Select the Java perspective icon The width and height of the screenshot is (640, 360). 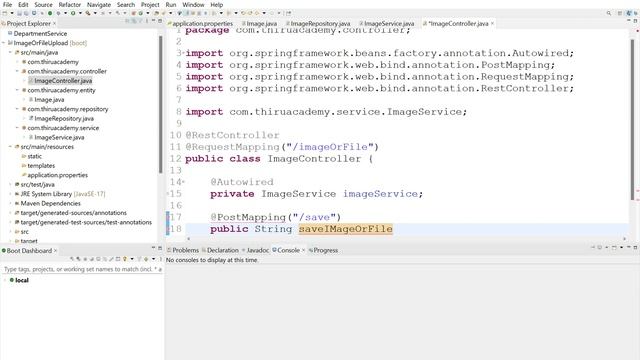pos(629,13)
